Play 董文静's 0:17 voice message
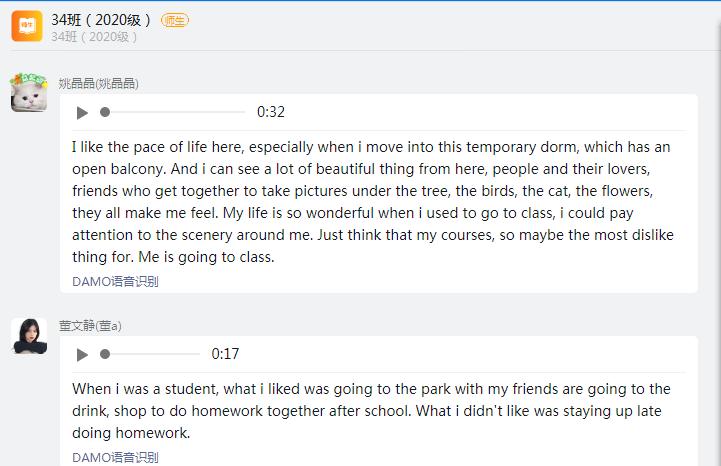Viewport: 721px width, 466px height. [82, 354]
